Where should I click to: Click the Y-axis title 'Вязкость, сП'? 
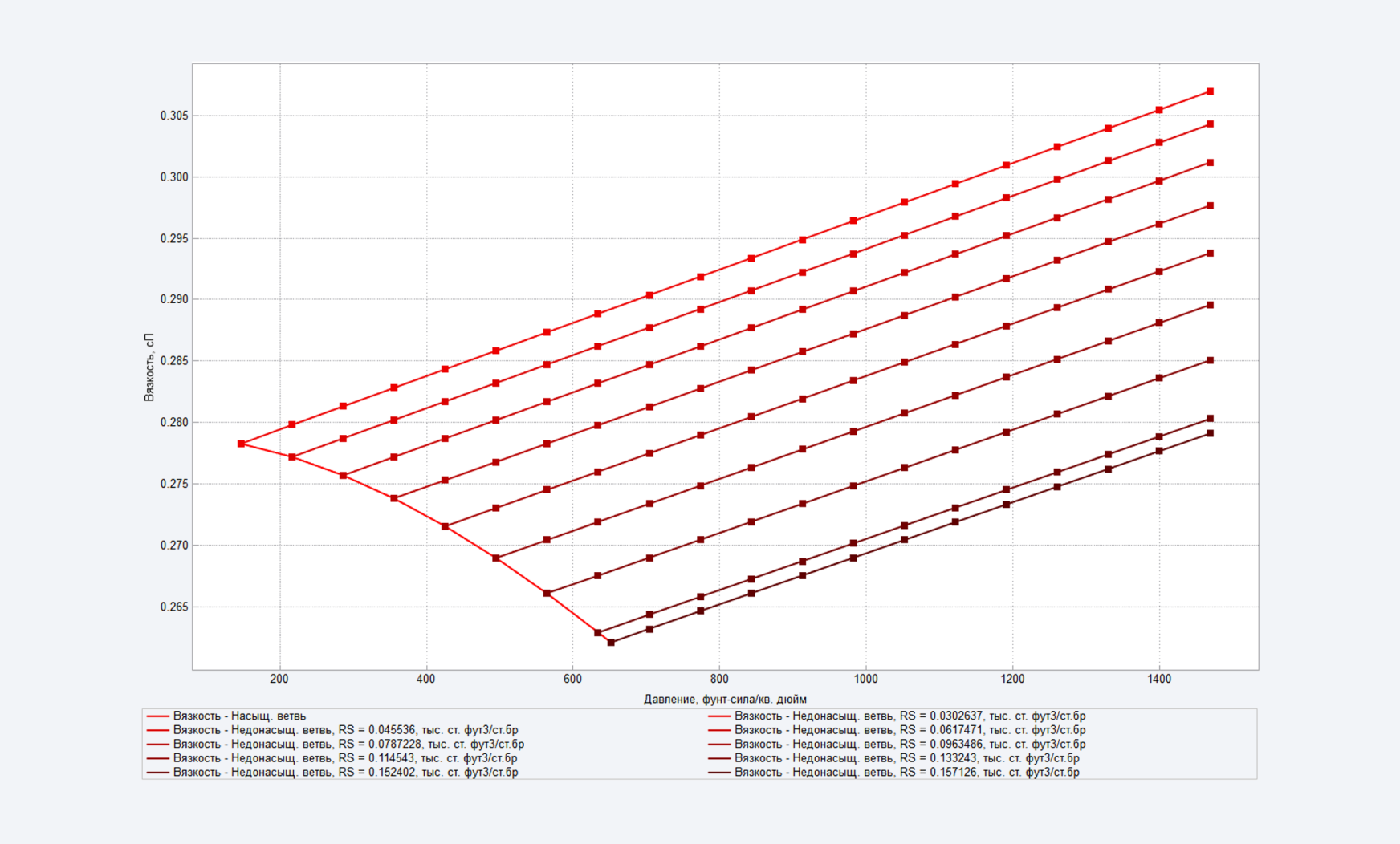[x=149, y=367]
